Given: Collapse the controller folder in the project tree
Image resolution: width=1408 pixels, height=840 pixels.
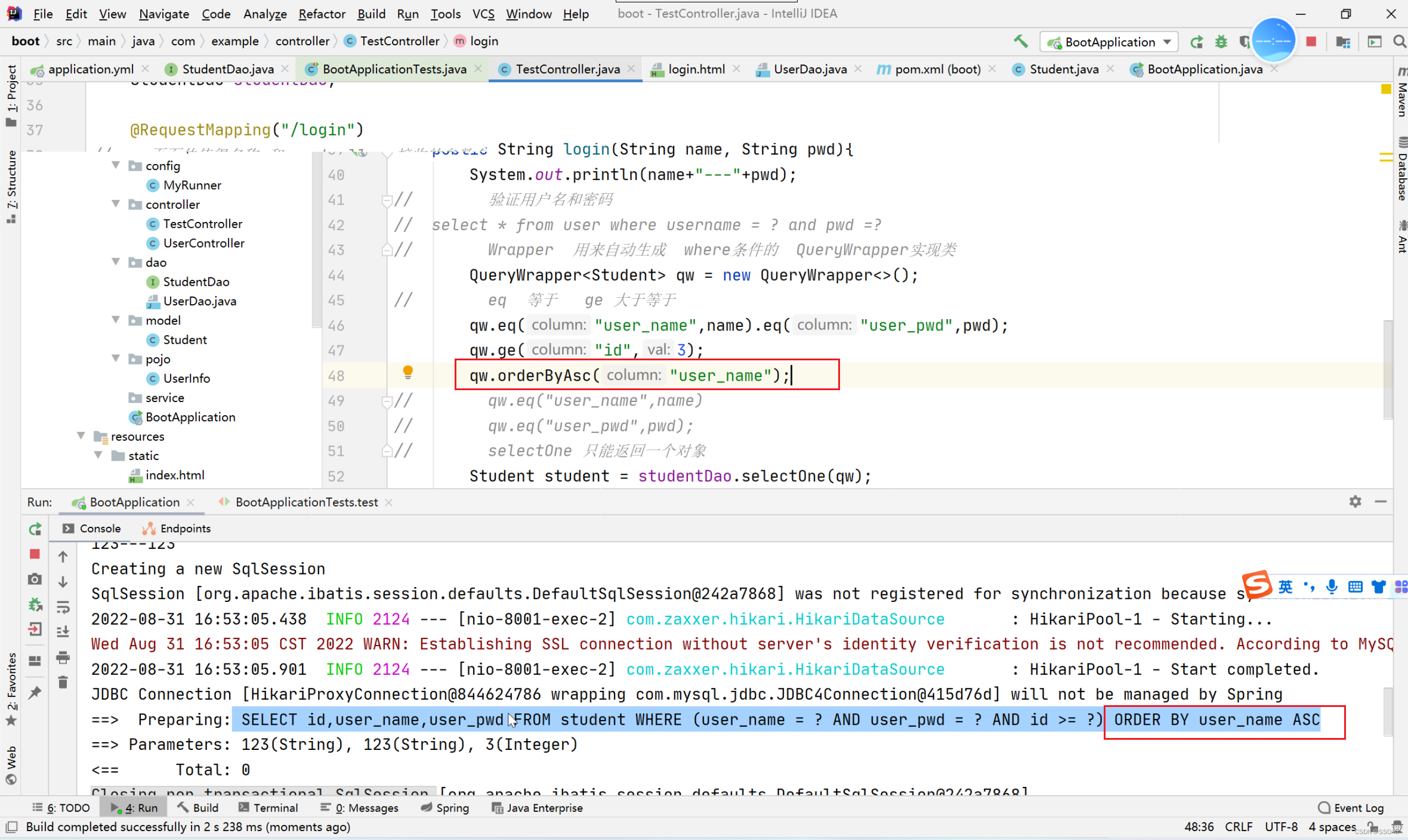Looking at the screenshot, I should coord(116,204).
